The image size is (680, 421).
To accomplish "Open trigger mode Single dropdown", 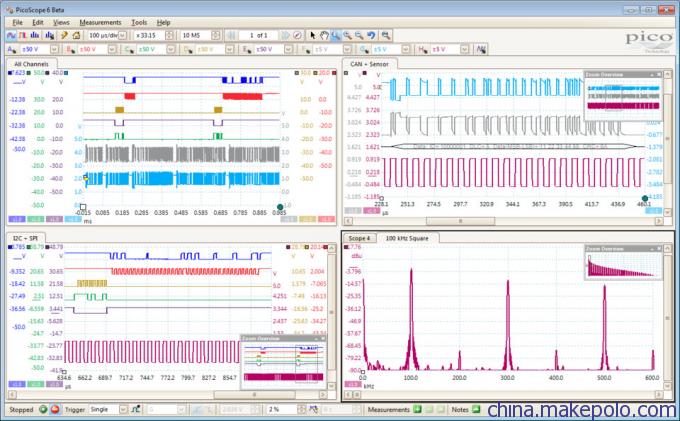I will 123,409.
